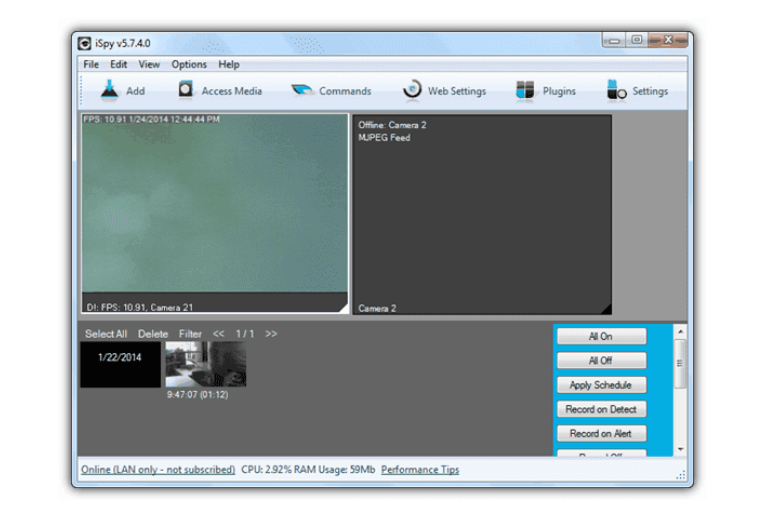Open the Performance Tips link
760x525 pixels.
420,470
